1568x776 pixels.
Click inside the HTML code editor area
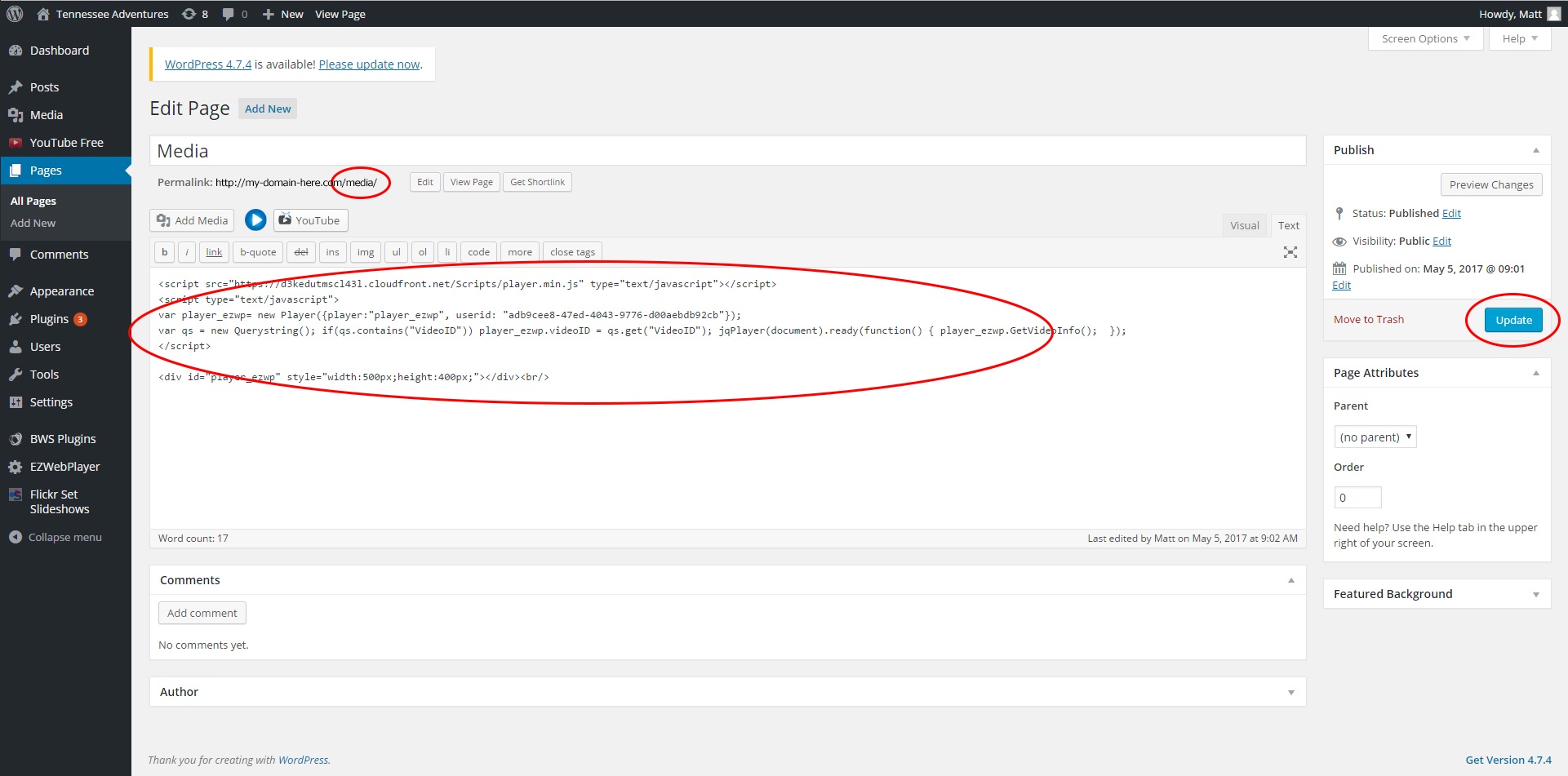click(x=727, y=397)
